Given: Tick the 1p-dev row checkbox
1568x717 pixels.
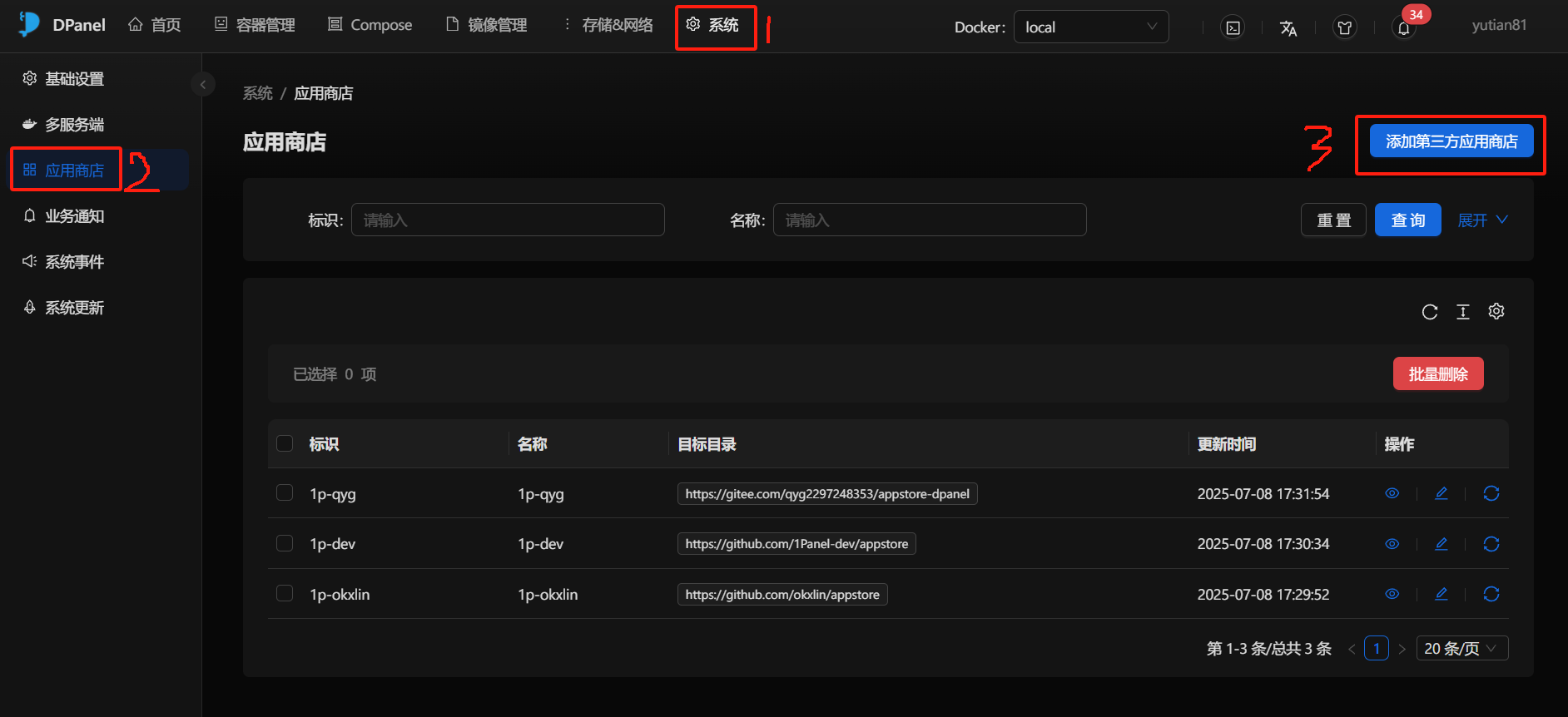Looking at the screenshot, I should [x=285, y=543].
